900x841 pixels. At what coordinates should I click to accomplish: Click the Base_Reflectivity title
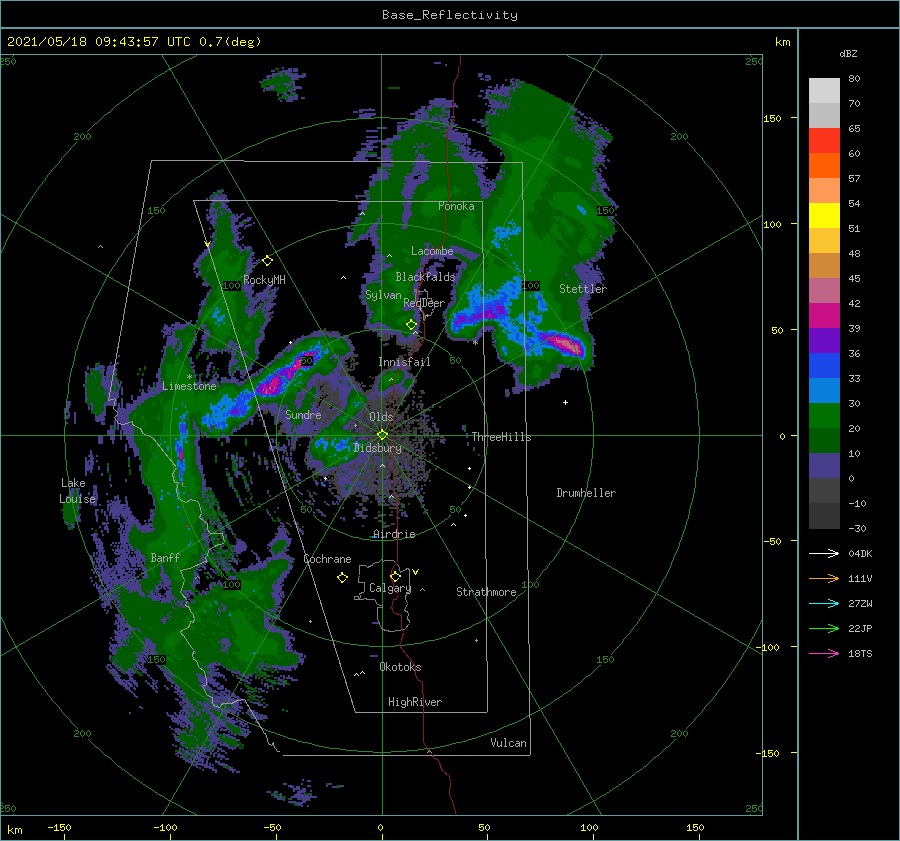tap(450, 15)
